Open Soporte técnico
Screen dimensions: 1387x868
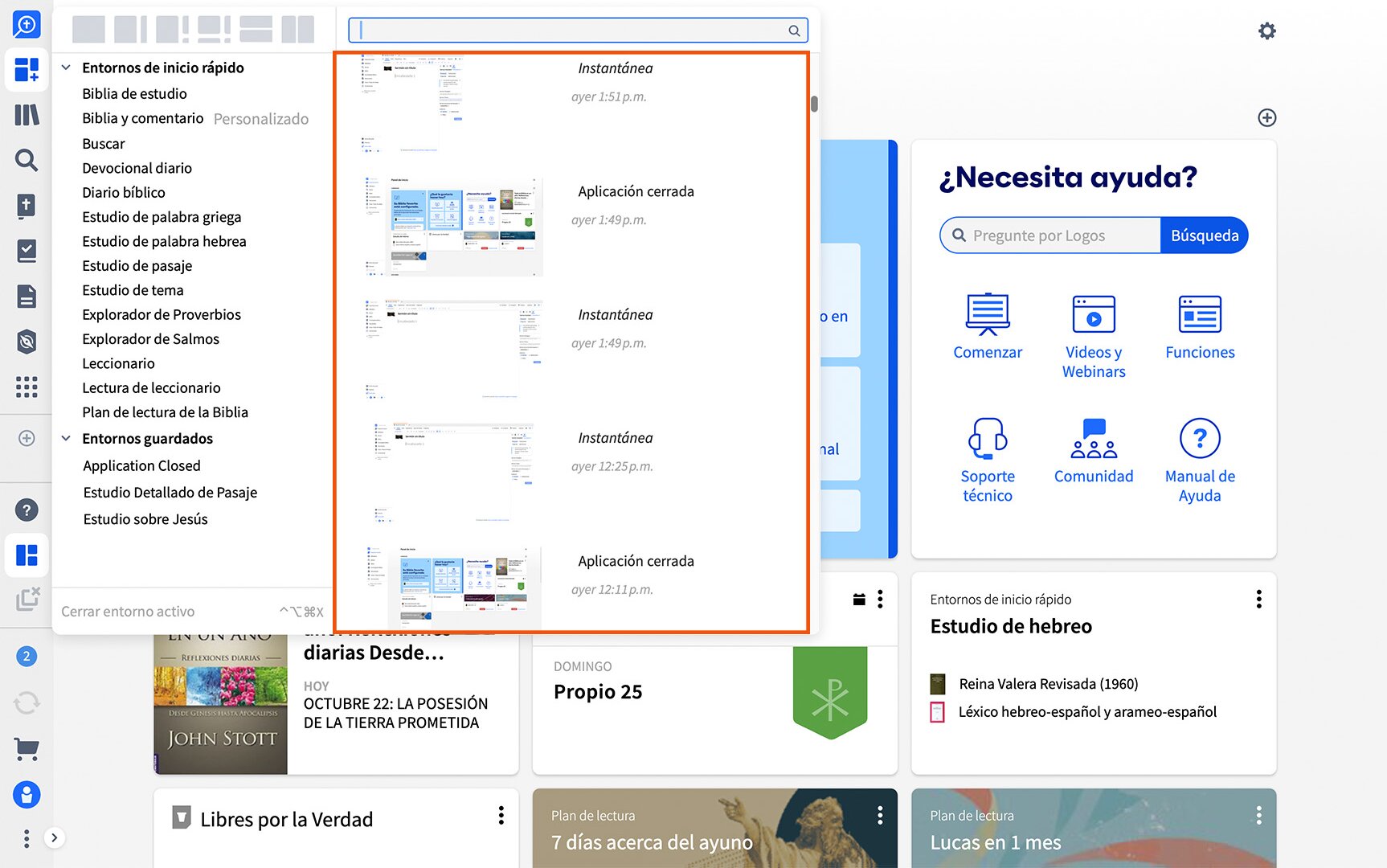988,461
